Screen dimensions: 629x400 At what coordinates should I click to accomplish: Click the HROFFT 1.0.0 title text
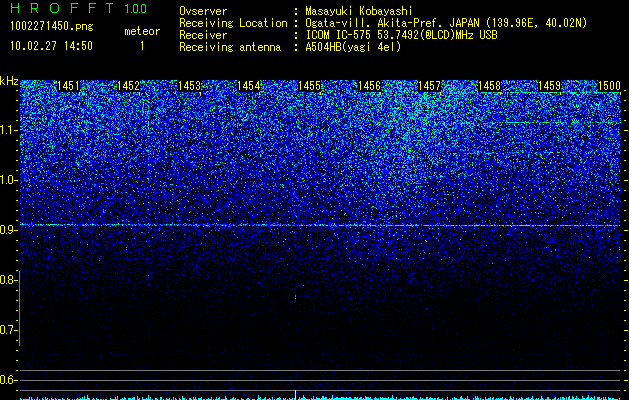click(x=79, y=8)
